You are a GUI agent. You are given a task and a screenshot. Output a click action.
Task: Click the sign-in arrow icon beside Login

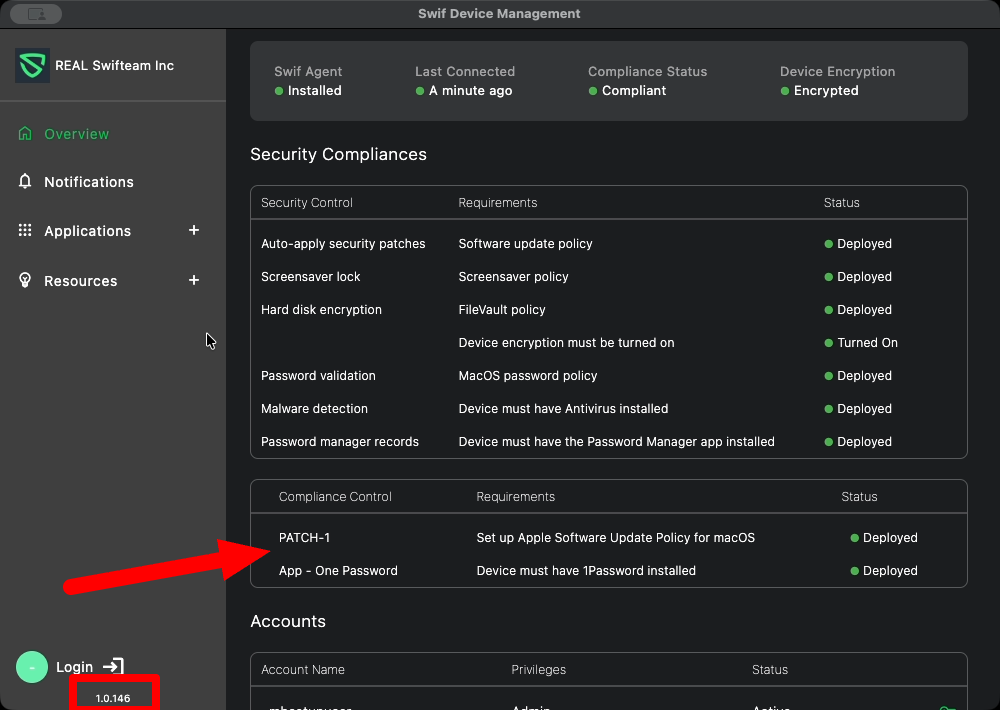114,666
